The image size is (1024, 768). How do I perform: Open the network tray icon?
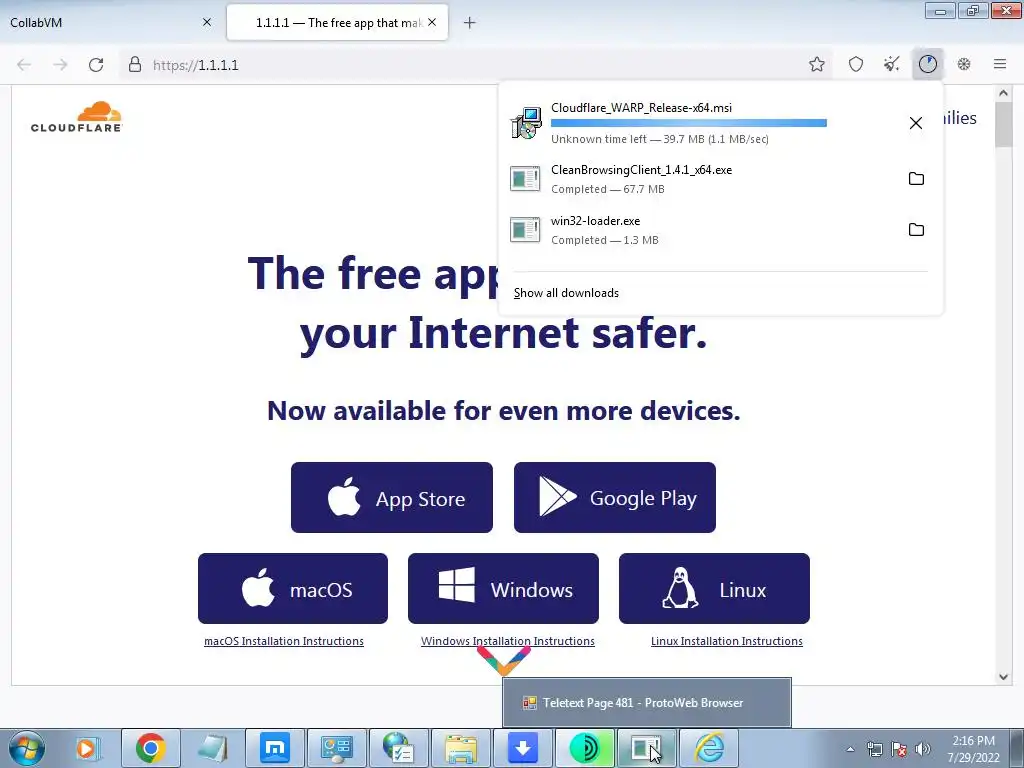pyautogui.click(x=874, y=749)
